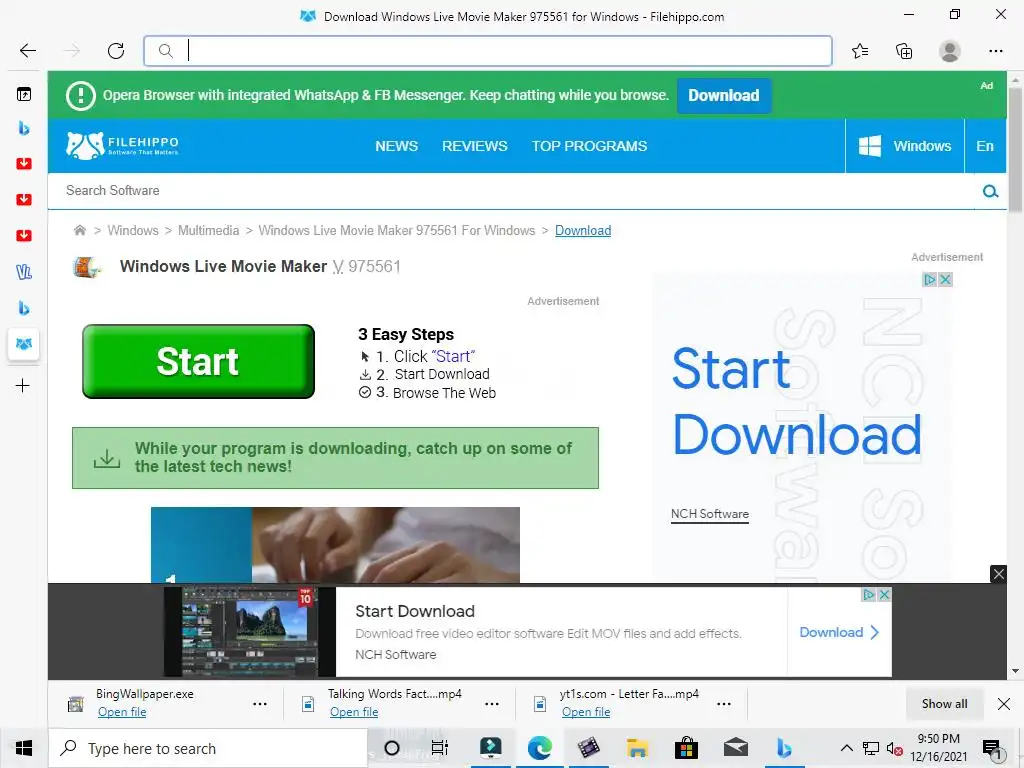
Task: Click Show all downloads button
Action: pos(944,704)
